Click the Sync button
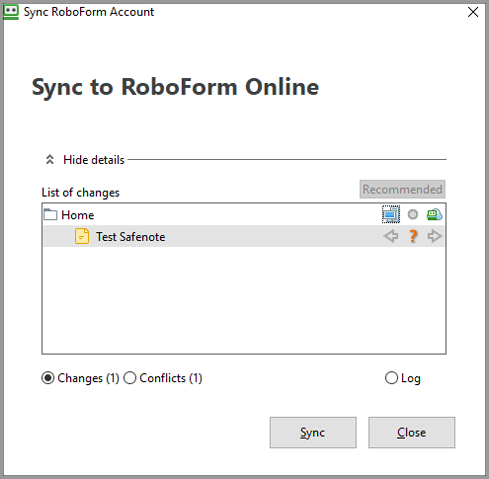The height and width of the screenshot is (479, 489). 313,432
